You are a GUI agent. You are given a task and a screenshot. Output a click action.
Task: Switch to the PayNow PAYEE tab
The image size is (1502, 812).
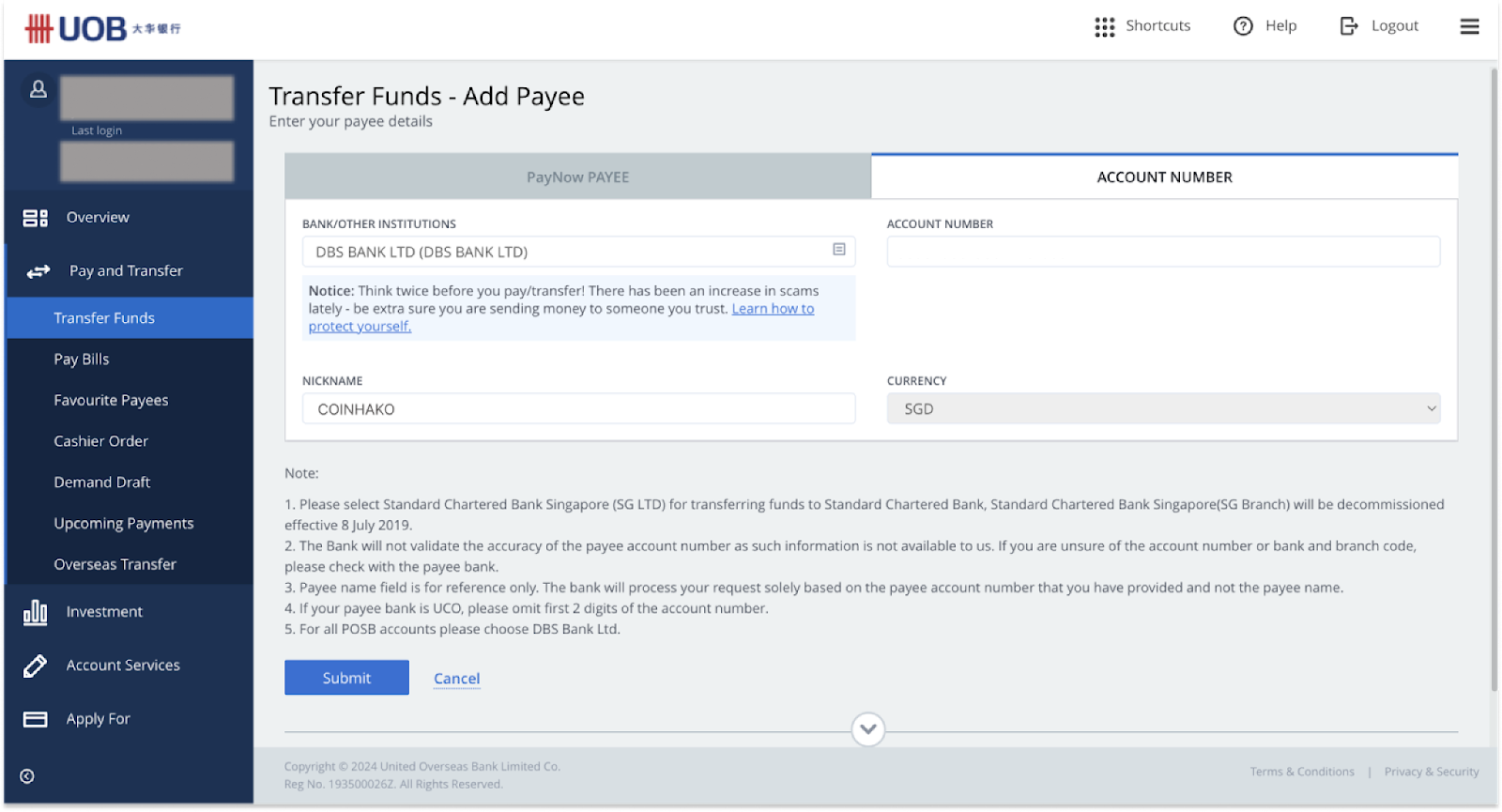[577, 176]
